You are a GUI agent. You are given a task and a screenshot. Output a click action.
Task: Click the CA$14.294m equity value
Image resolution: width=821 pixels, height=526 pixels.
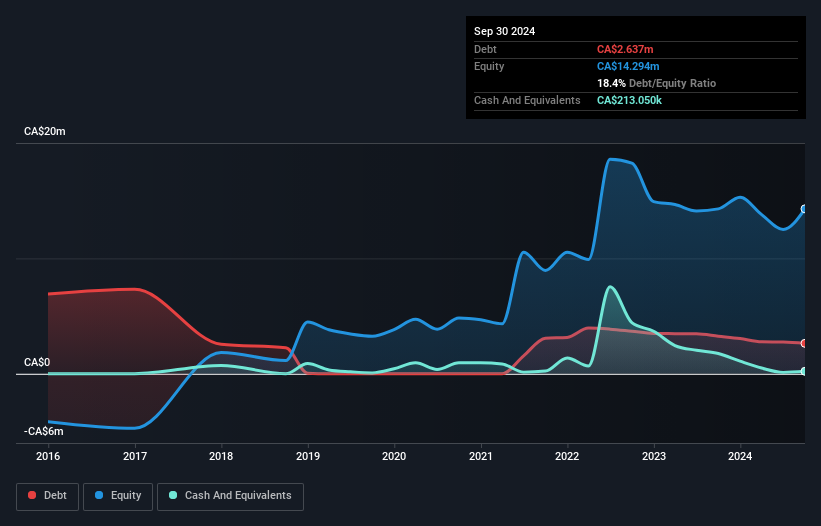click(628, 66)
